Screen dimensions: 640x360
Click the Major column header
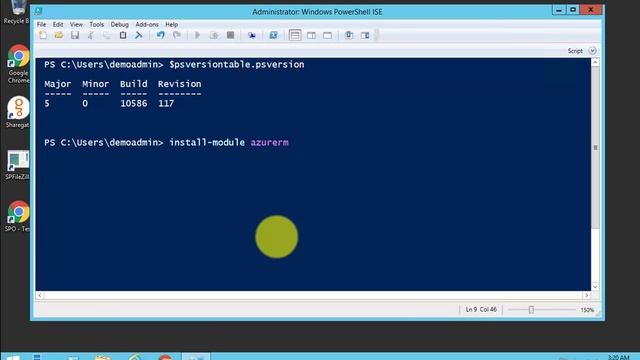coord(58,84)
